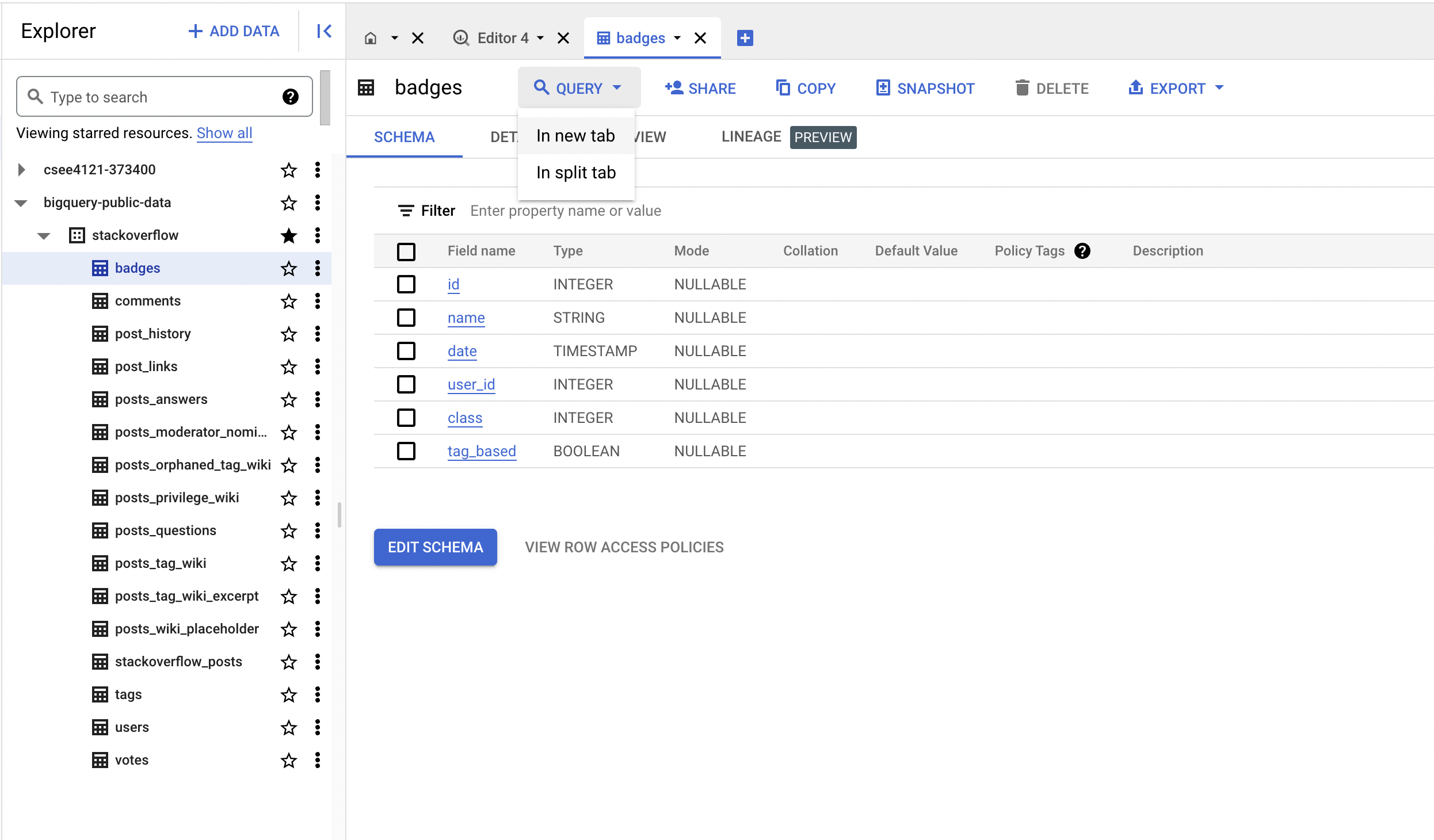This screenshot has height=840, width=1434.
Task: Star the posts_questions table
Action: tap(289, 530)
